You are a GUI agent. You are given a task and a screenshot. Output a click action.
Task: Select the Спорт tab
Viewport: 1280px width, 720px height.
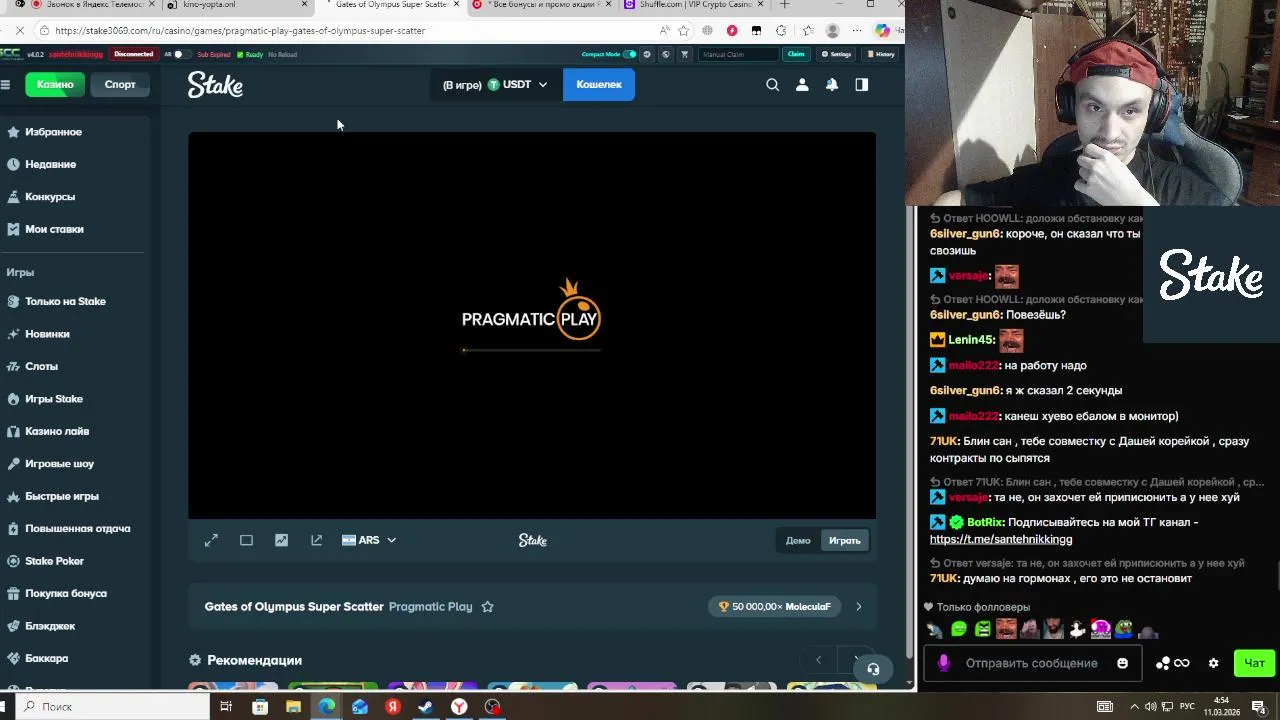pos(120,85)
